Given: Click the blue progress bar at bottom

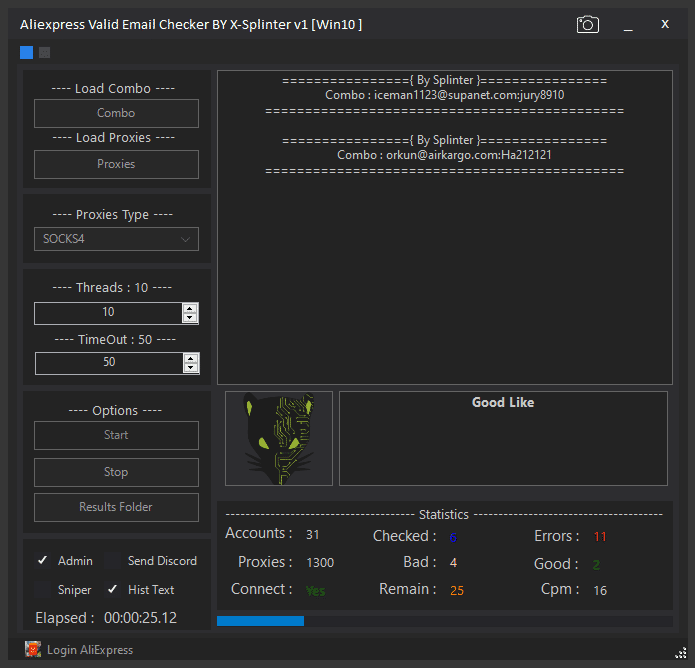Looking at the screenshot, I should point(260,621).
